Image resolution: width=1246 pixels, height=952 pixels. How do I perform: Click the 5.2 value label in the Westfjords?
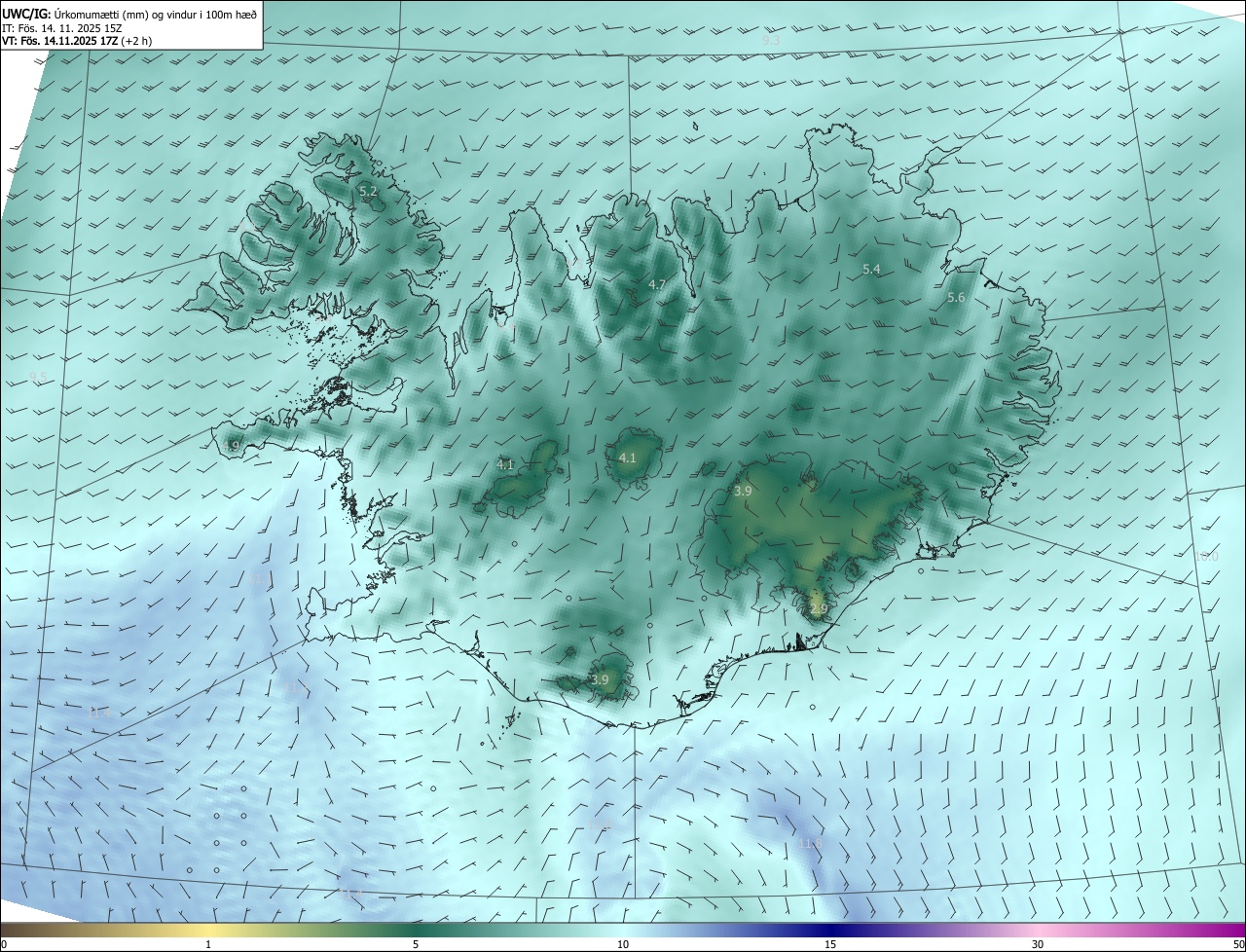(x=368, y=191)
